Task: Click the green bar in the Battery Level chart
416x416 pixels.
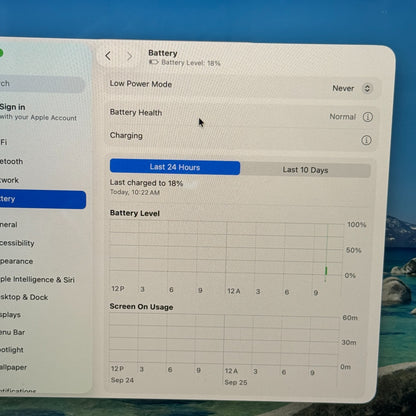Action: point(326,271)
